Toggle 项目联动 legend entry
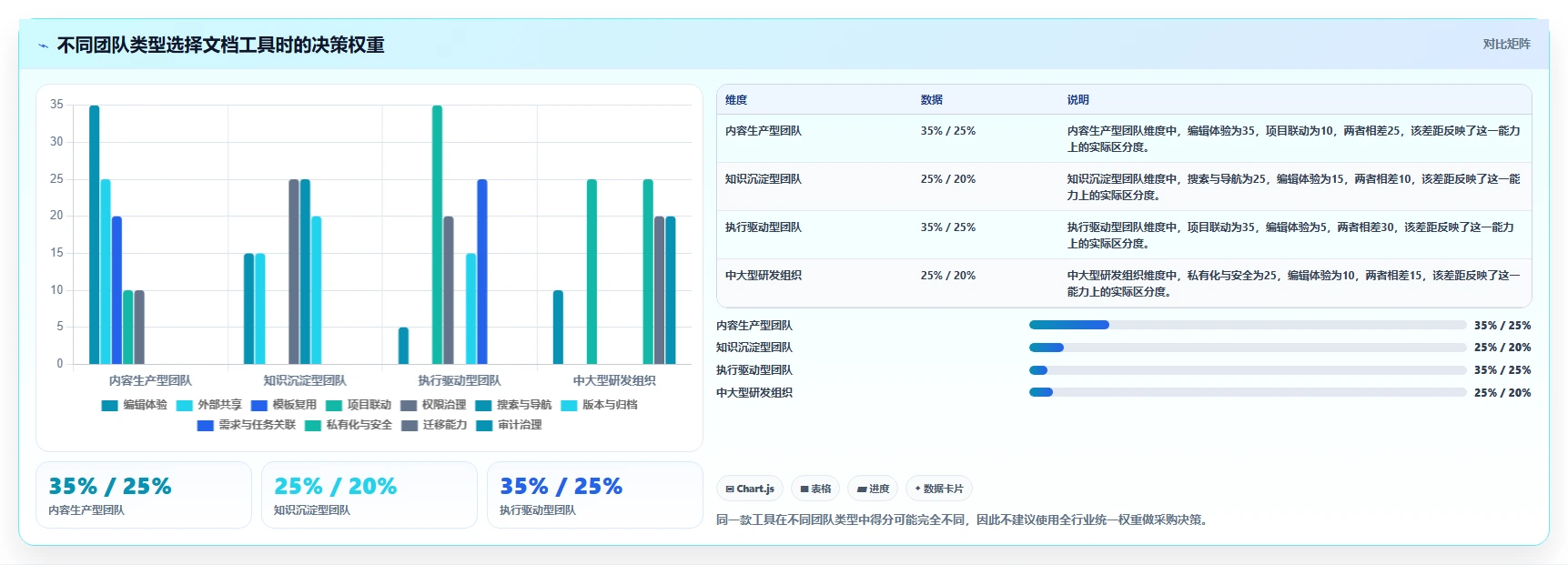The height and width of the screenshot is (565, 1568). (x=359, y=405)
